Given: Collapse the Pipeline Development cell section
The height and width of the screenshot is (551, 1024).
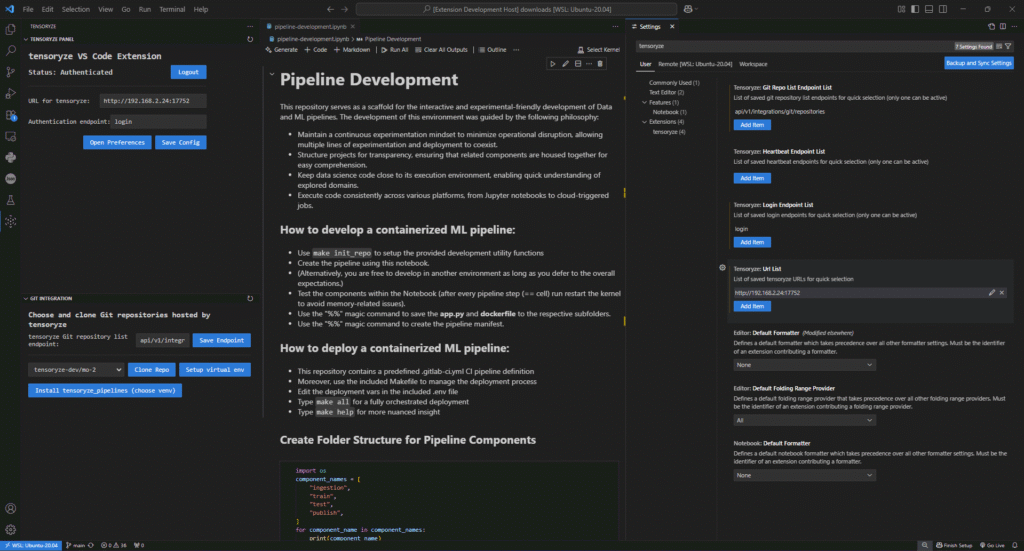Looking at the screenshot, I should click(272, 74).
